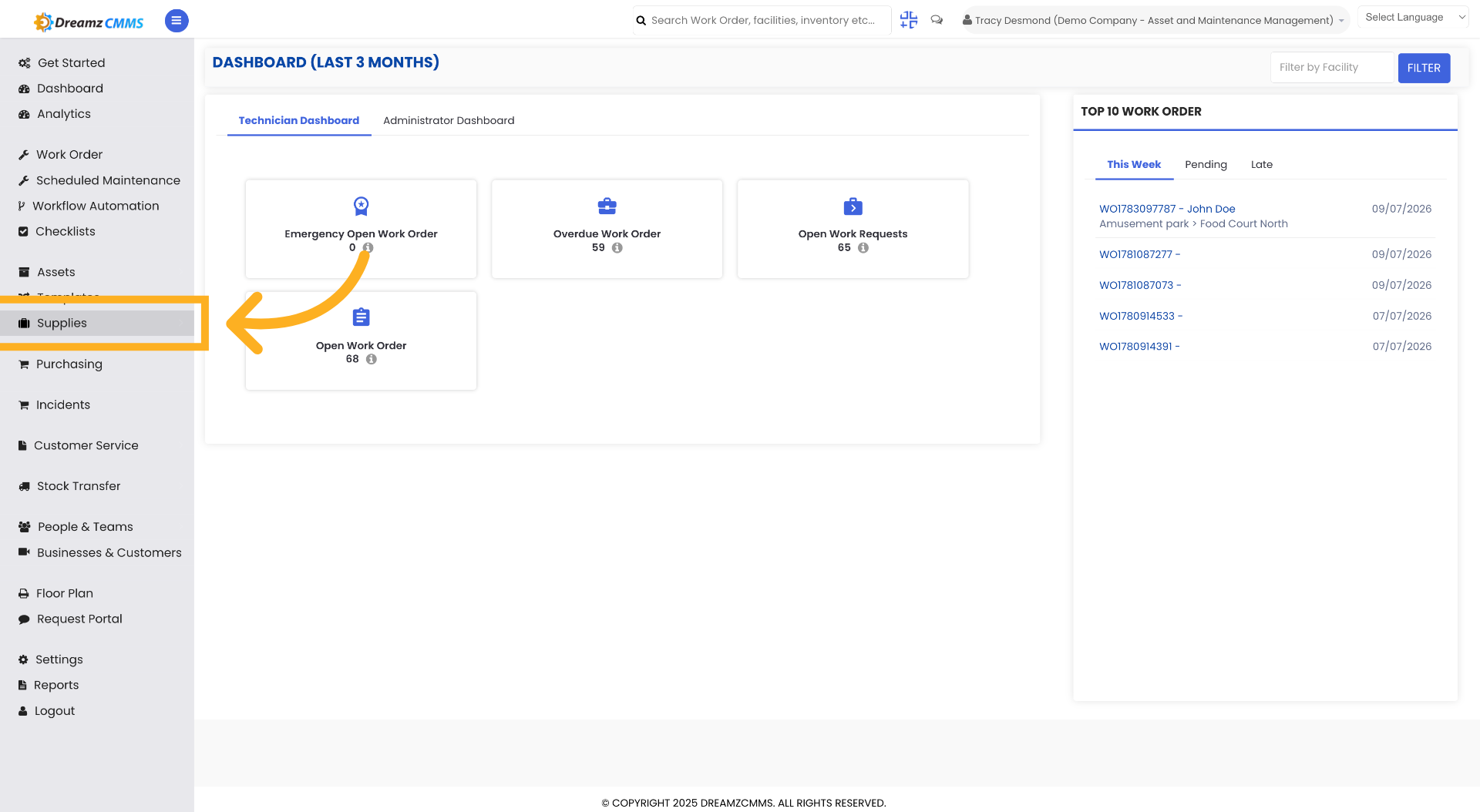Click the Open Work Order clipboard icon
This screenshot has width=1480, height=812.
[361, 317]
